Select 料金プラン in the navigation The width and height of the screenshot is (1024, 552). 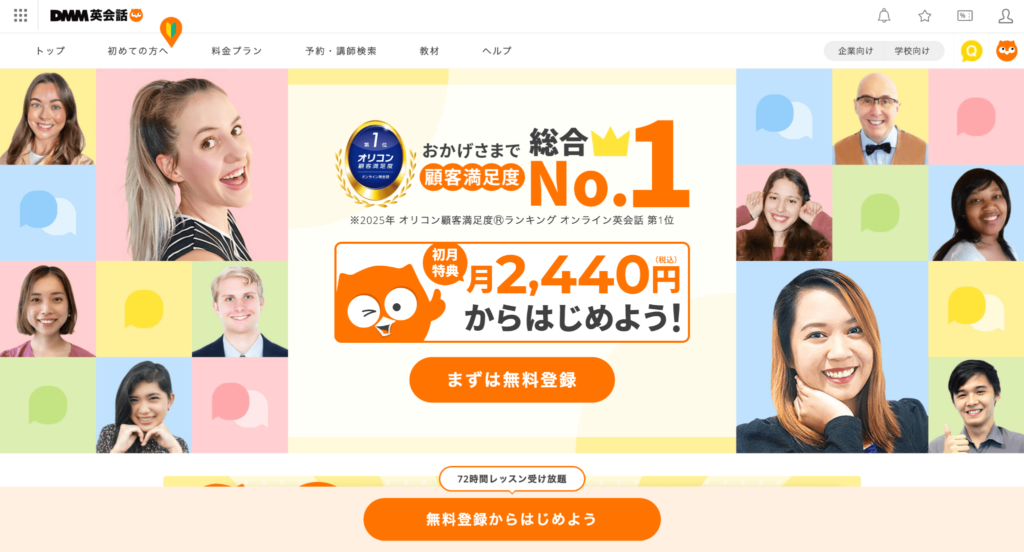pyautogui.click(x=236, y=51)
